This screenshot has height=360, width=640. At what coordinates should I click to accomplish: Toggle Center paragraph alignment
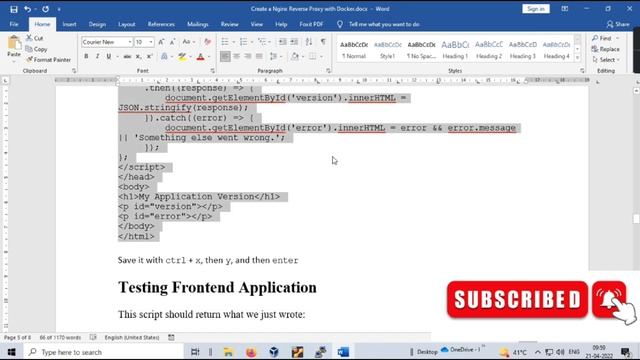coord(236,56)
